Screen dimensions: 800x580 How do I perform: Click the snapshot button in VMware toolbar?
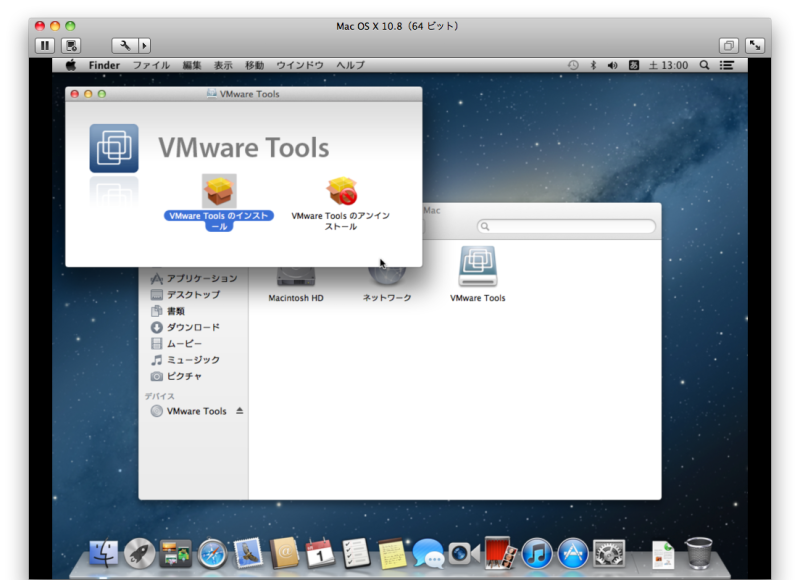(71, 46)
